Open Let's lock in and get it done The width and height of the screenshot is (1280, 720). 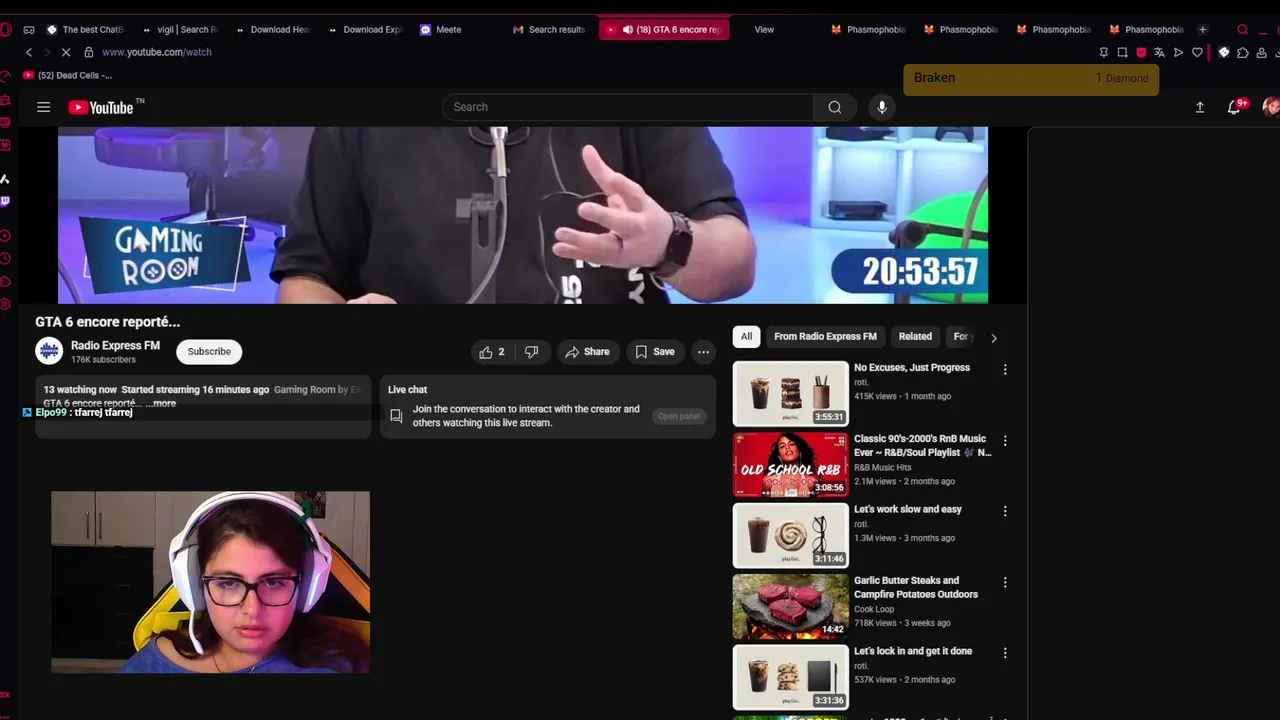point(913,651)
